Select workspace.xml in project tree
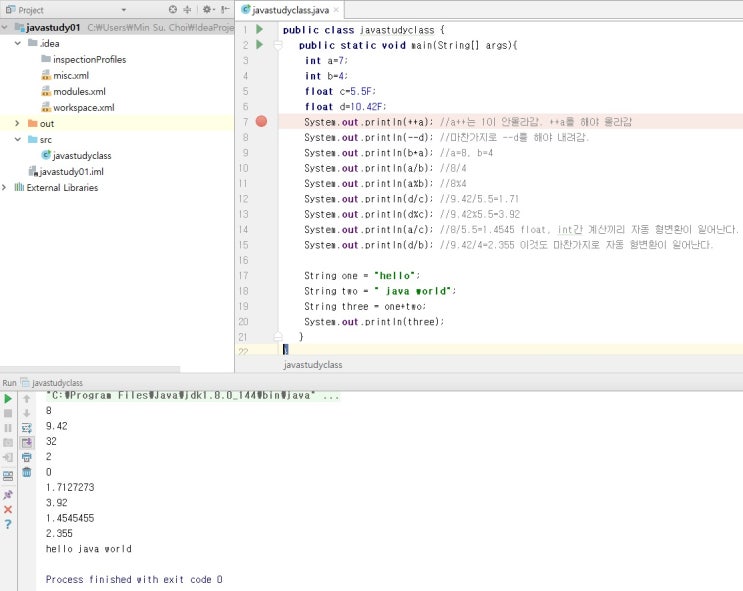 84,107
